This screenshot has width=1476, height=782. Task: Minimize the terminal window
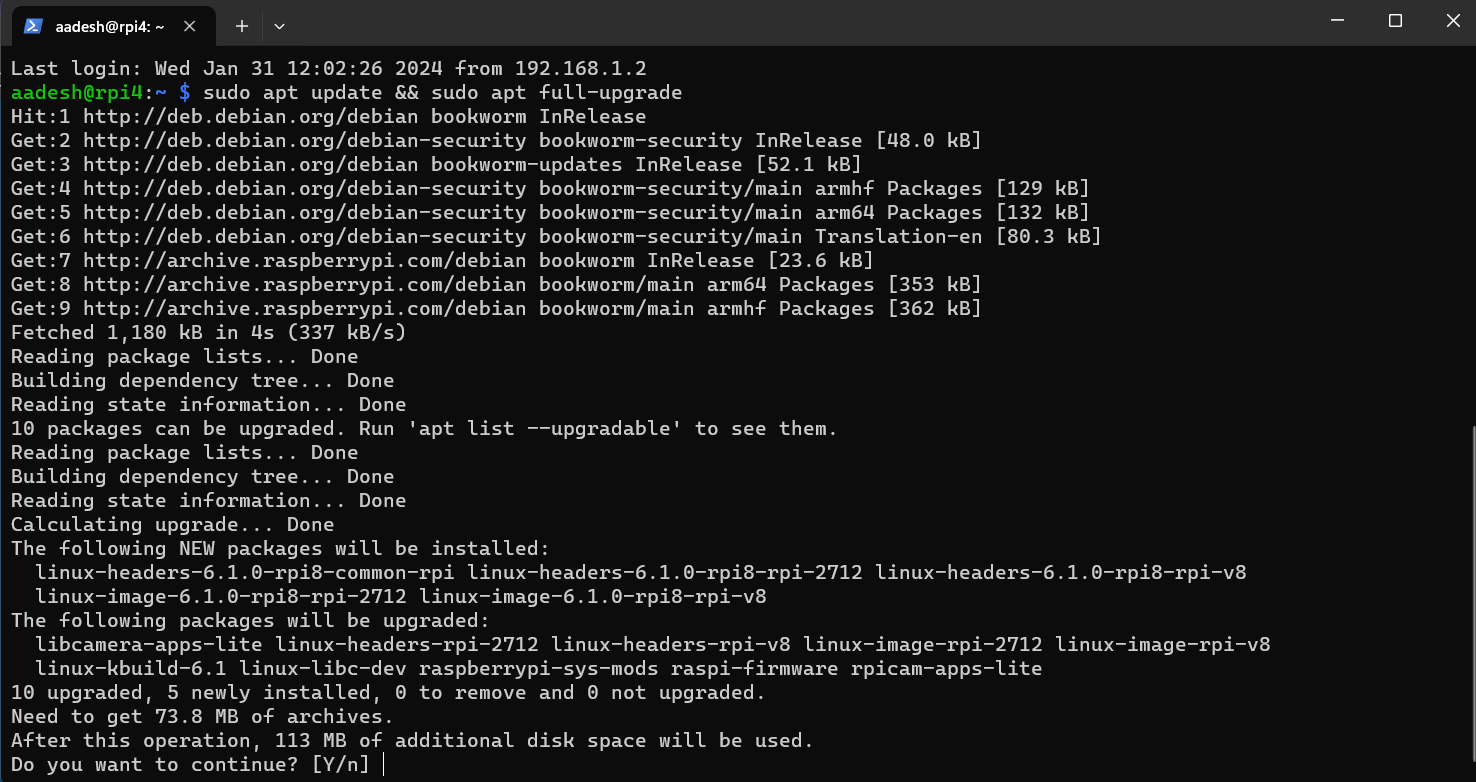click(1337, 20)
